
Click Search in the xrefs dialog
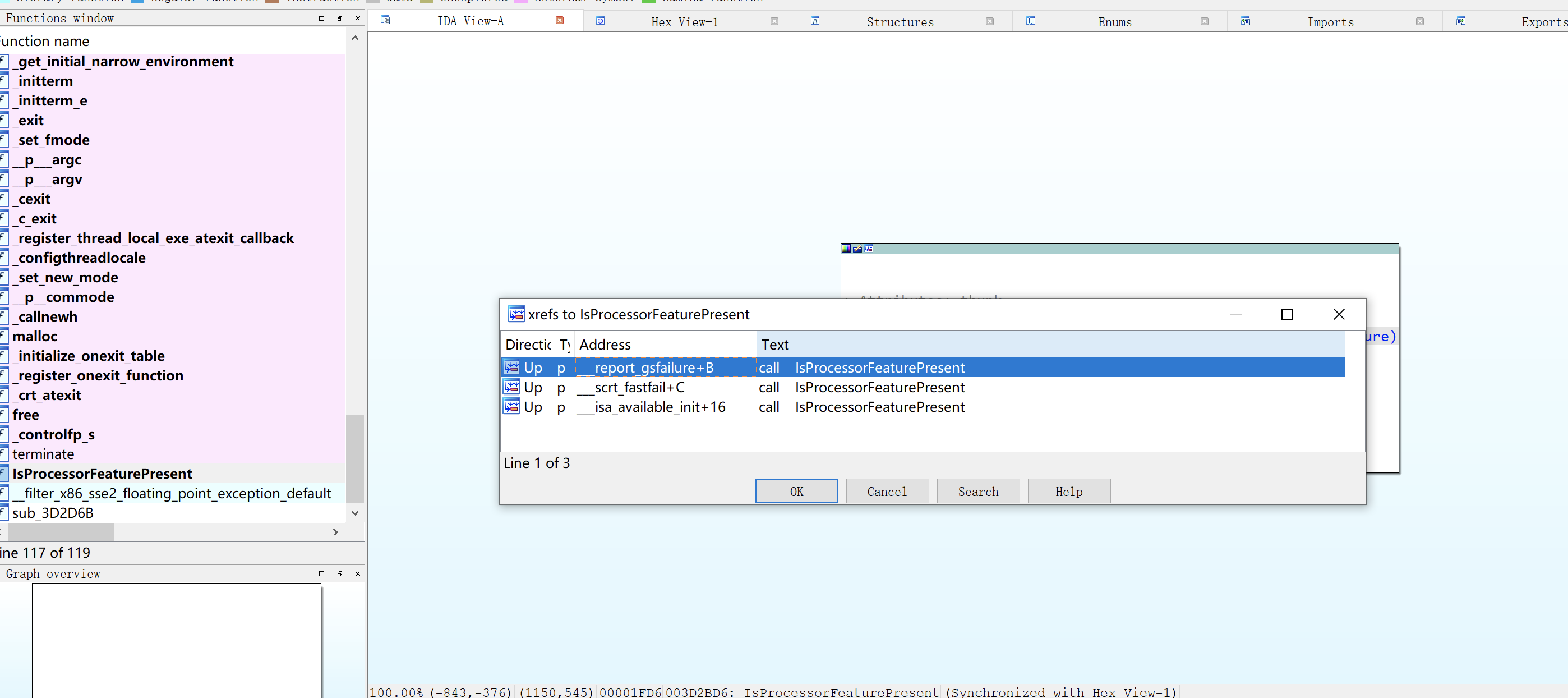[978, 491]
